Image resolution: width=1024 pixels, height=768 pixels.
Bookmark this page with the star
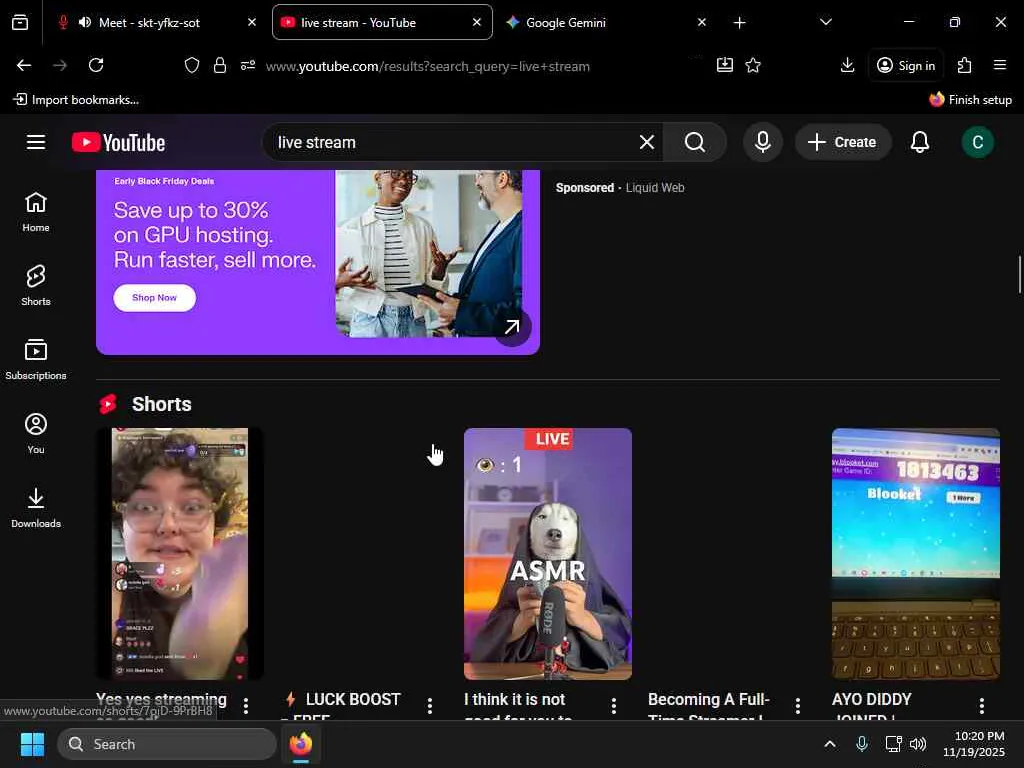click(x=753, y=65)
